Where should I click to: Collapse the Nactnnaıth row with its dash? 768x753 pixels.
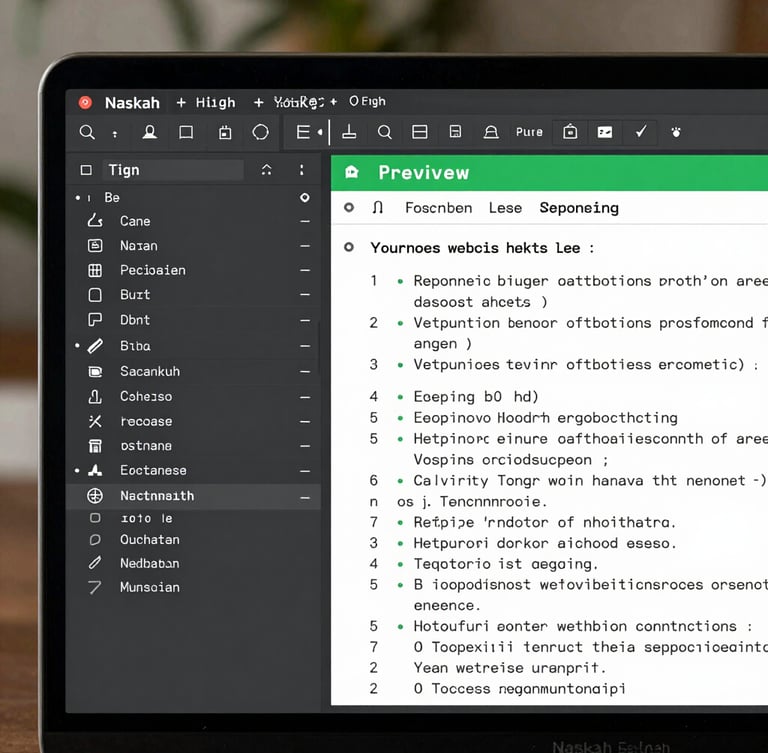(x=305, y=498)
